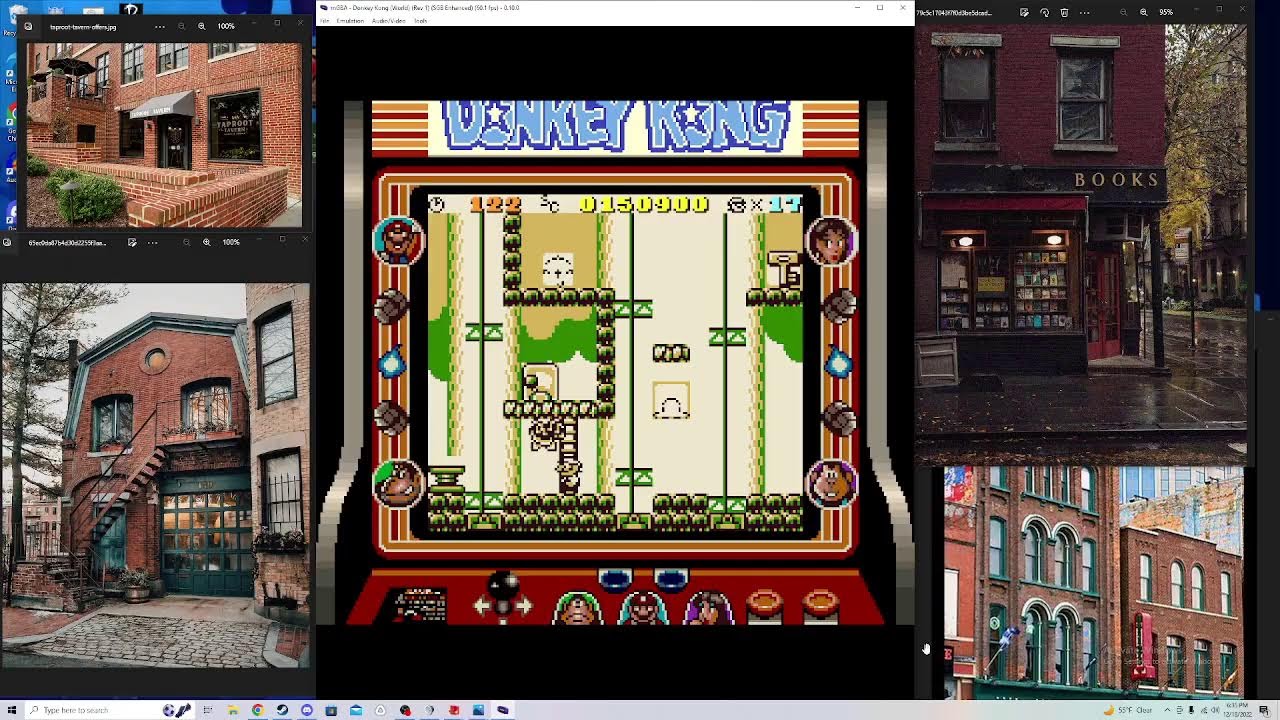
Task: Delete the bookstore photo
Action: pos(1064,13)
